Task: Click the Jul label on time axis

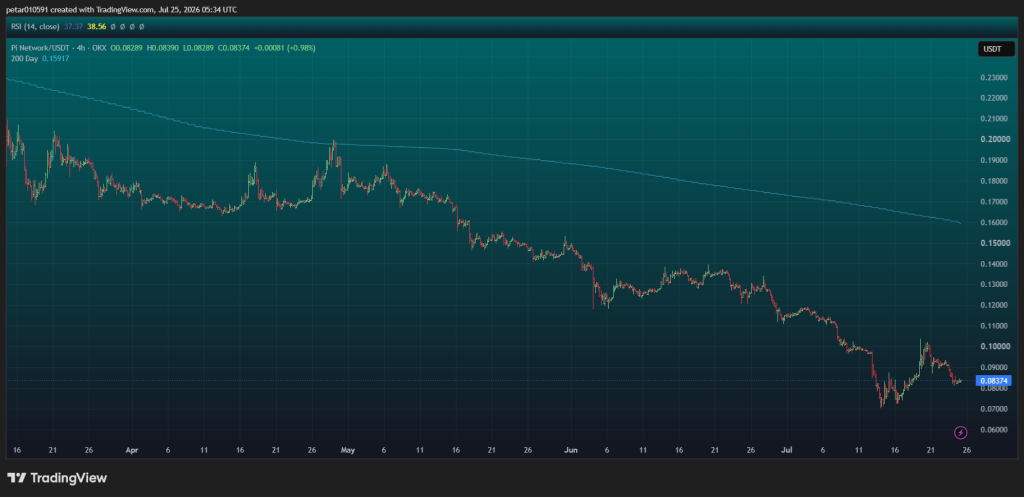Action: pos(787,451)
